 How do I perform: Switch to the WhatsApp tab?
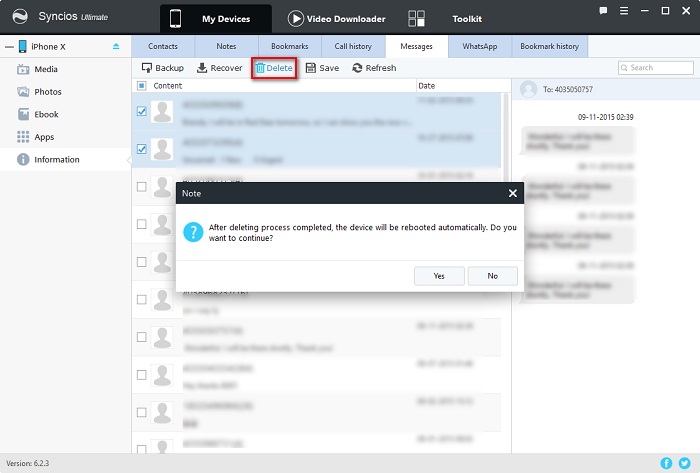(480, 46)
